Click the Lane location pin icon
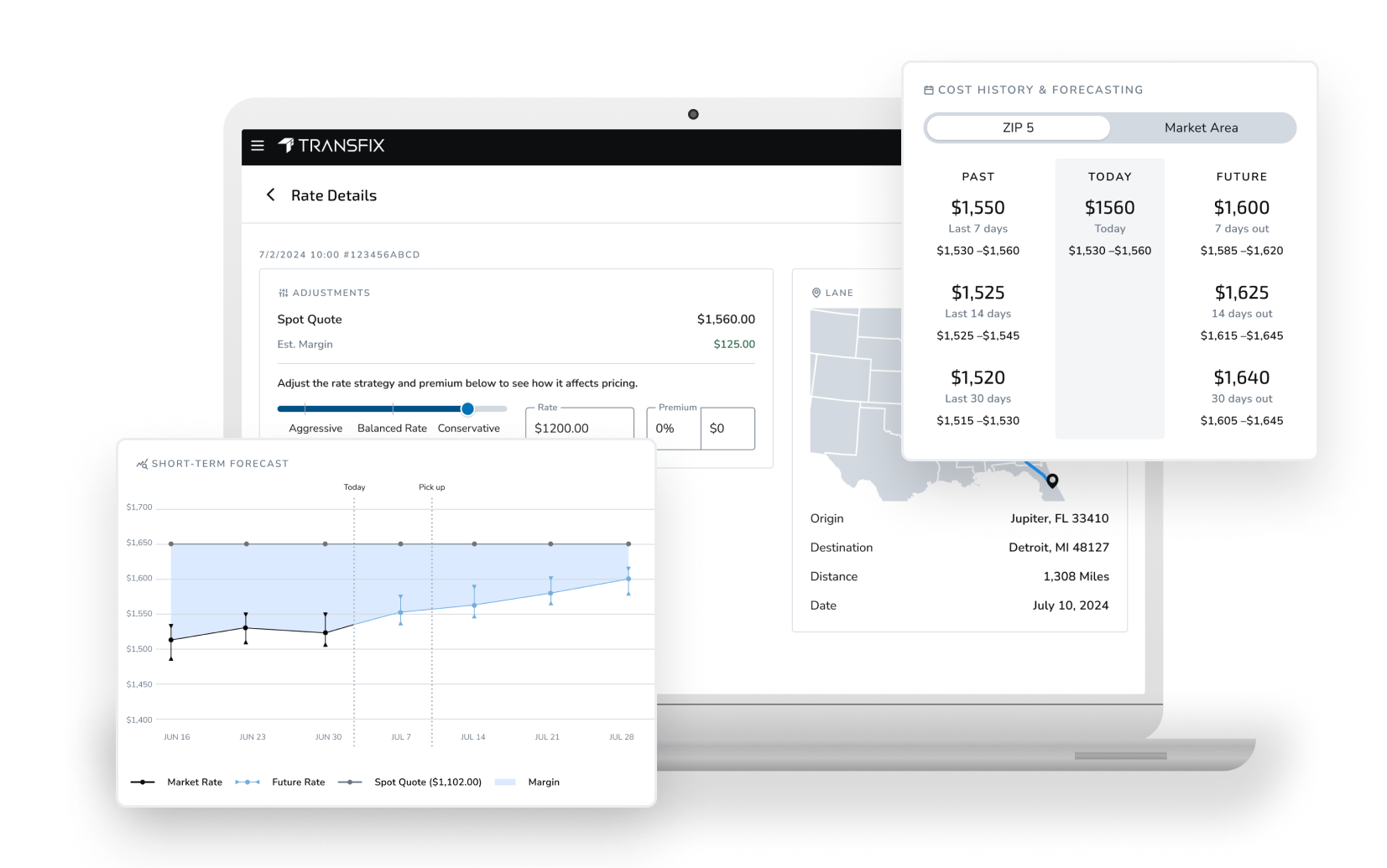 (x=816, y=293)
